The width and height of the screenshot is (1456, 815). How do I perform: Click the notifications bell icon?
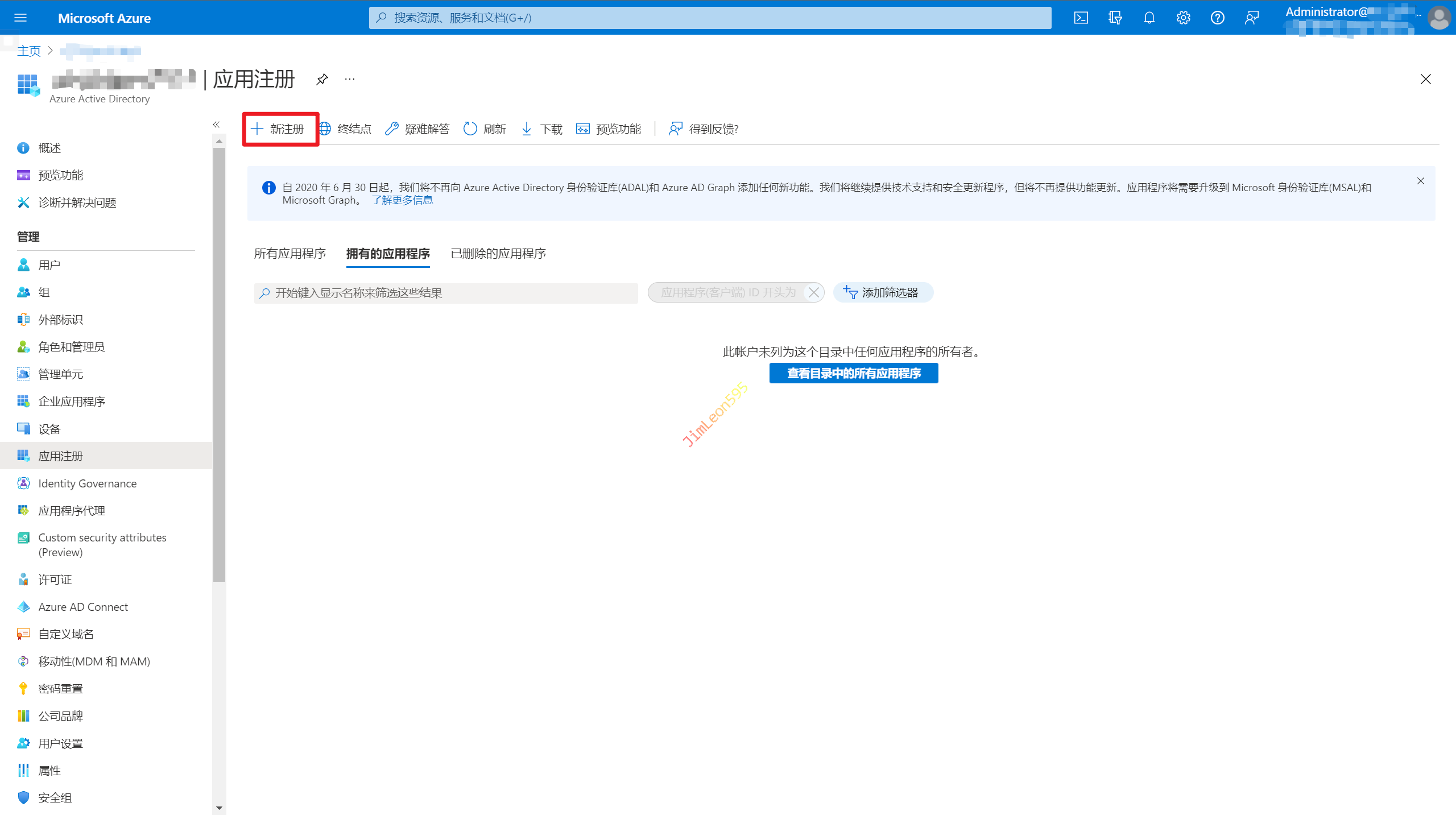point(1149,18)
